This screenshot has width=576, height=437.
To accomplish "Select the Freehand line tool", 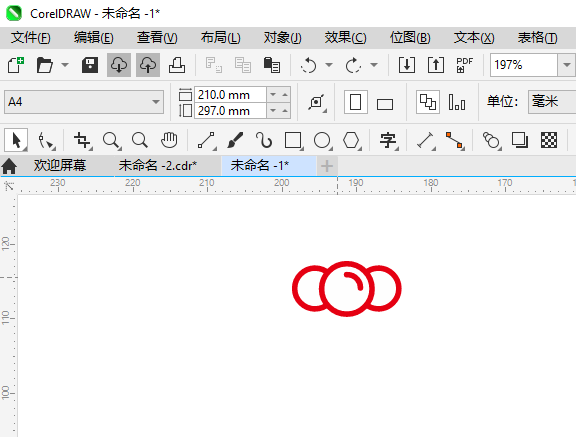I will 206,140.
